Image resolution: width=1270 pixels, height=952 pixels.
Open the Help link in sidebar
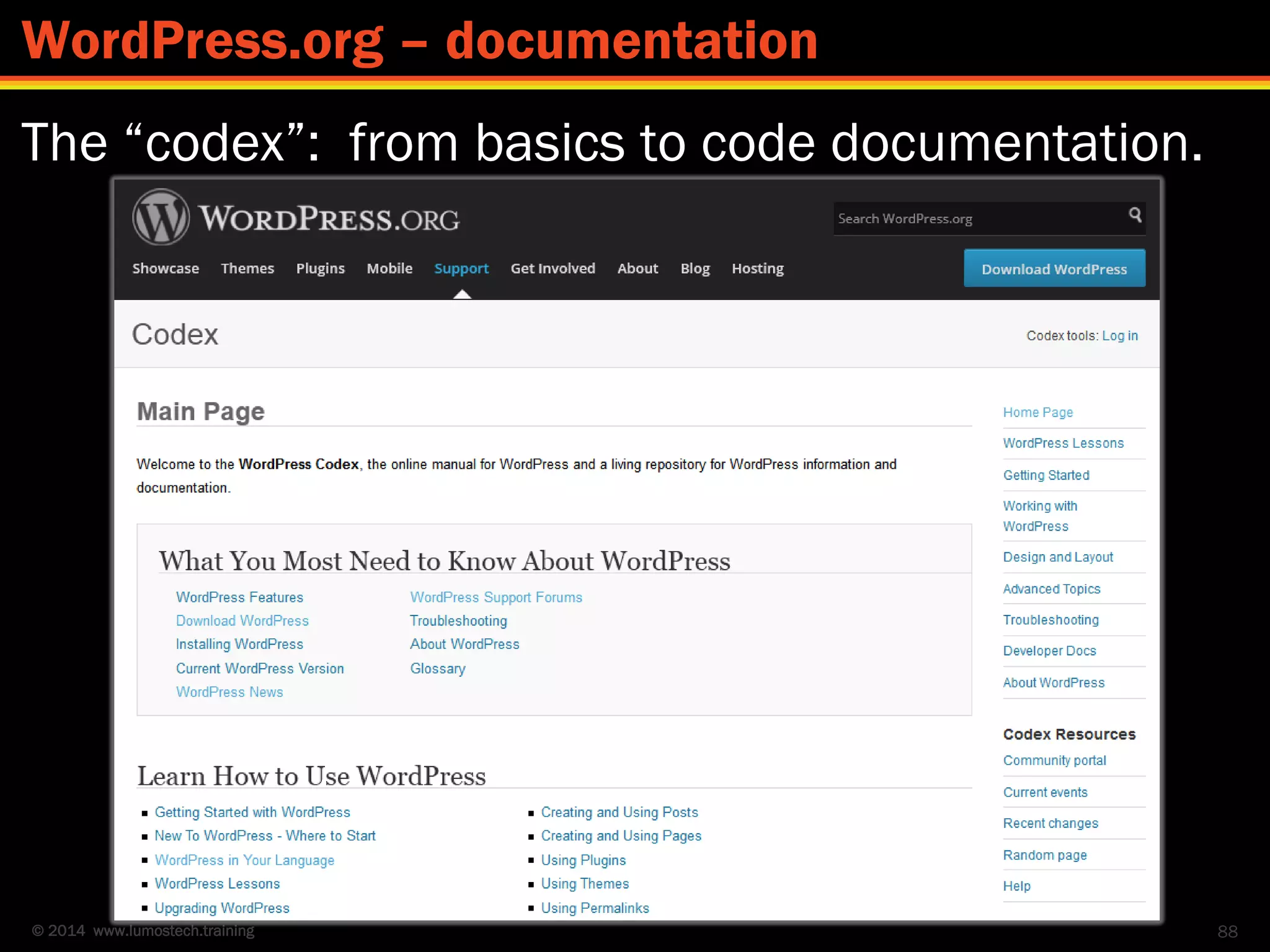point(1016,886)
